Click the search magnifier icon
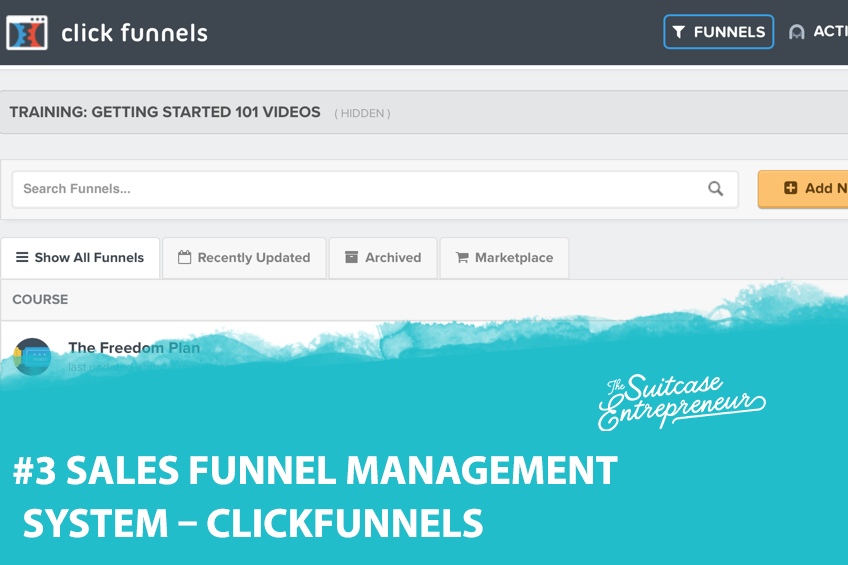The image size is (848, 565). click(716, 189)
